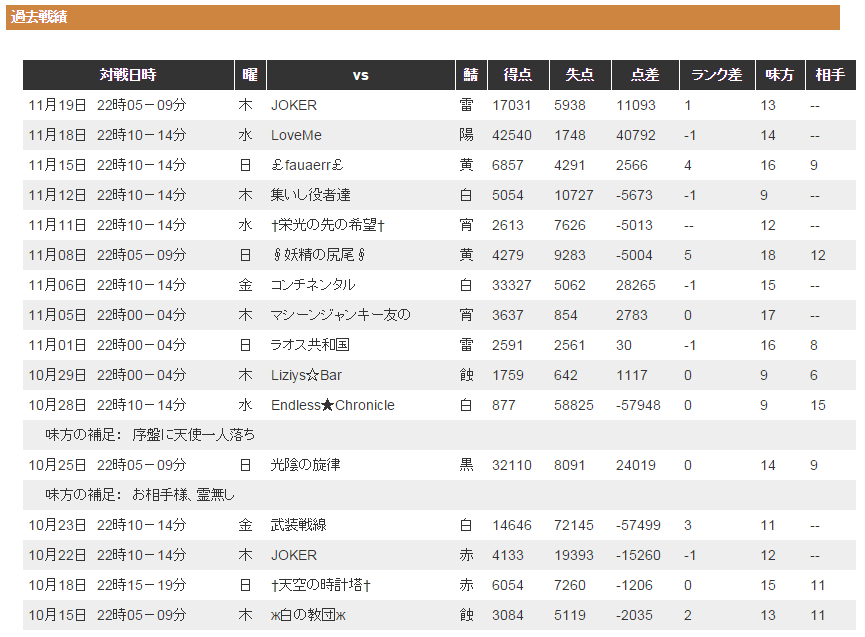This screenshot has height=637, width=865.
Task: Select opponent ж白の教団ж
Action: 308,615
